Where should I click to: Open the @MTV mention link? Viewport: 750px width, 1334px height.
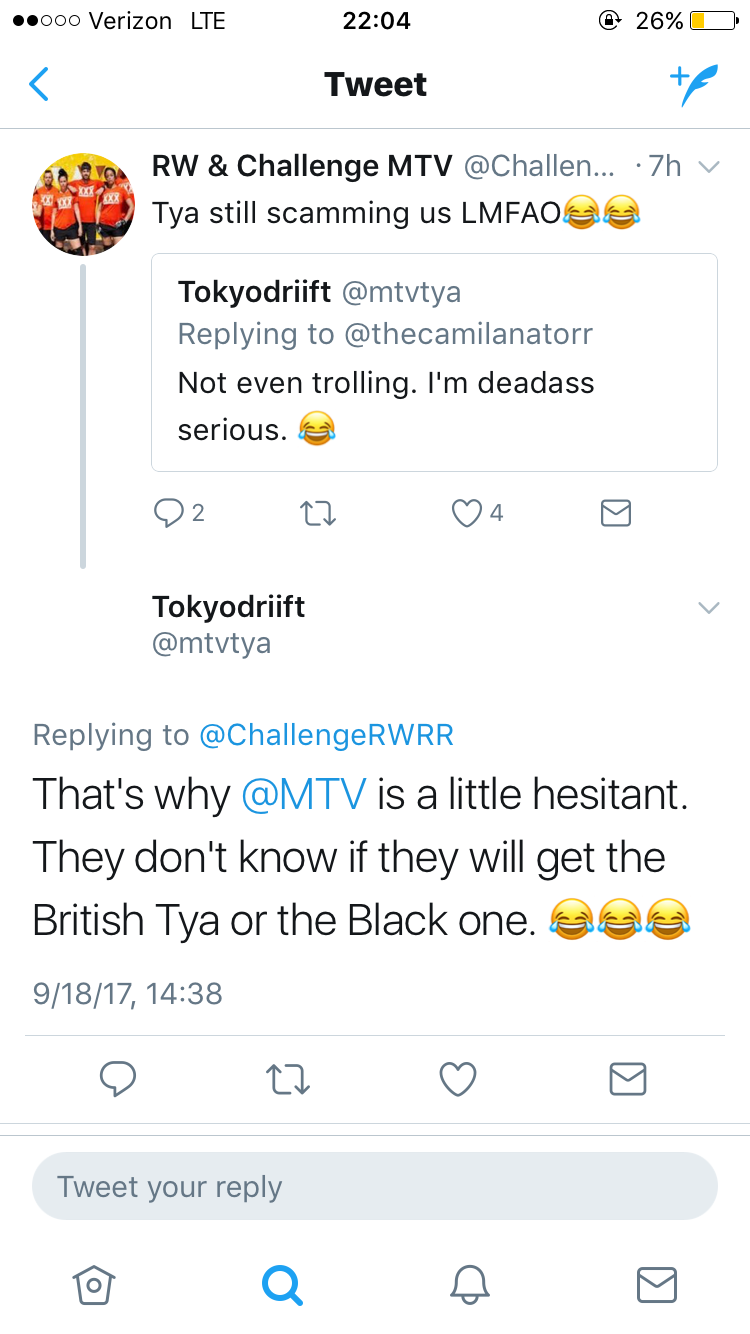pyautogui.click(x=304, y=795)
